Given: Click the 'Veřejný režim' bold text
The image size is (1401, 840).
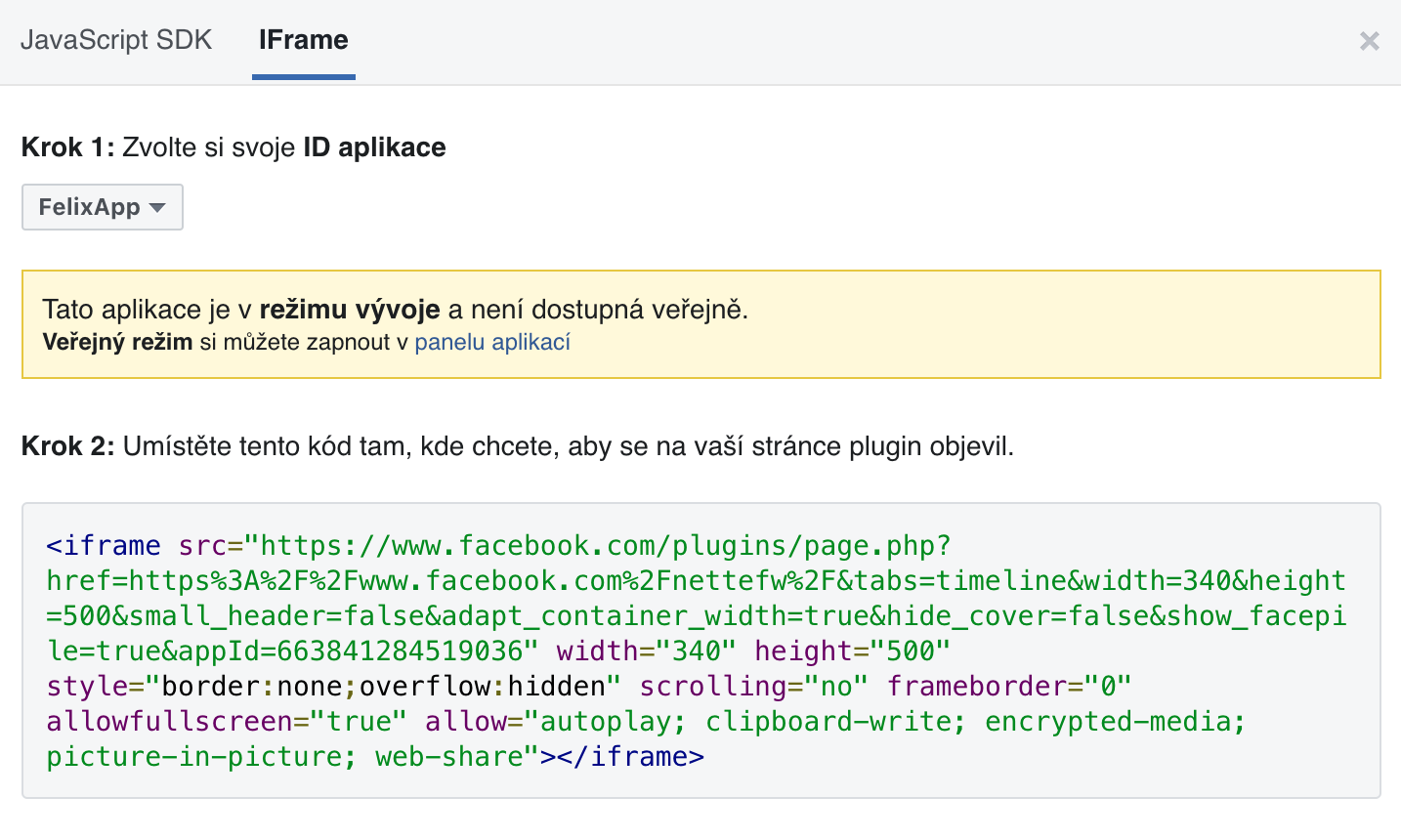Looking at the screenshot, I should click(x=118, y=342).
